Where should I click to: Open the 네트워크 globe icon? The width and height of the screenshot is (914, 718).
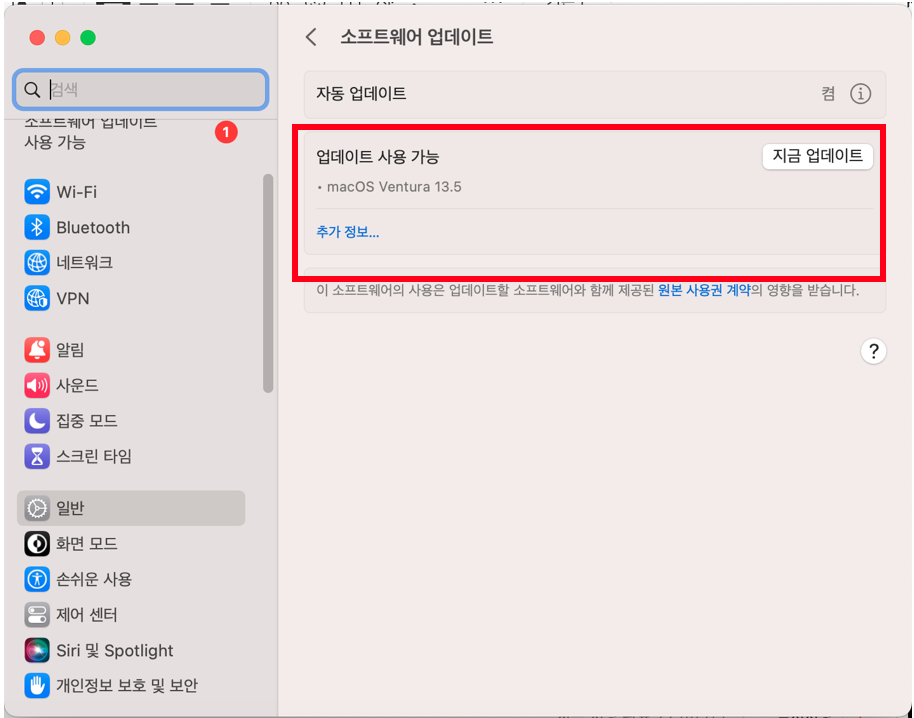(x=37, y=263)
